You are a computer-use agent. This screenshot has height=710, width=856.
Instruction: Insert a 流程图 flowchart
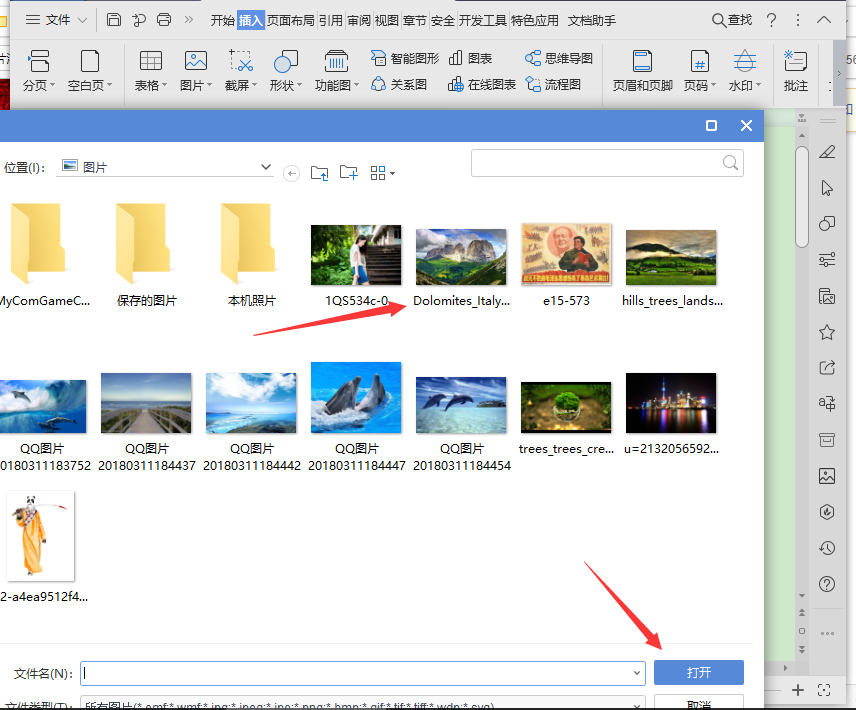click(553, 85)
